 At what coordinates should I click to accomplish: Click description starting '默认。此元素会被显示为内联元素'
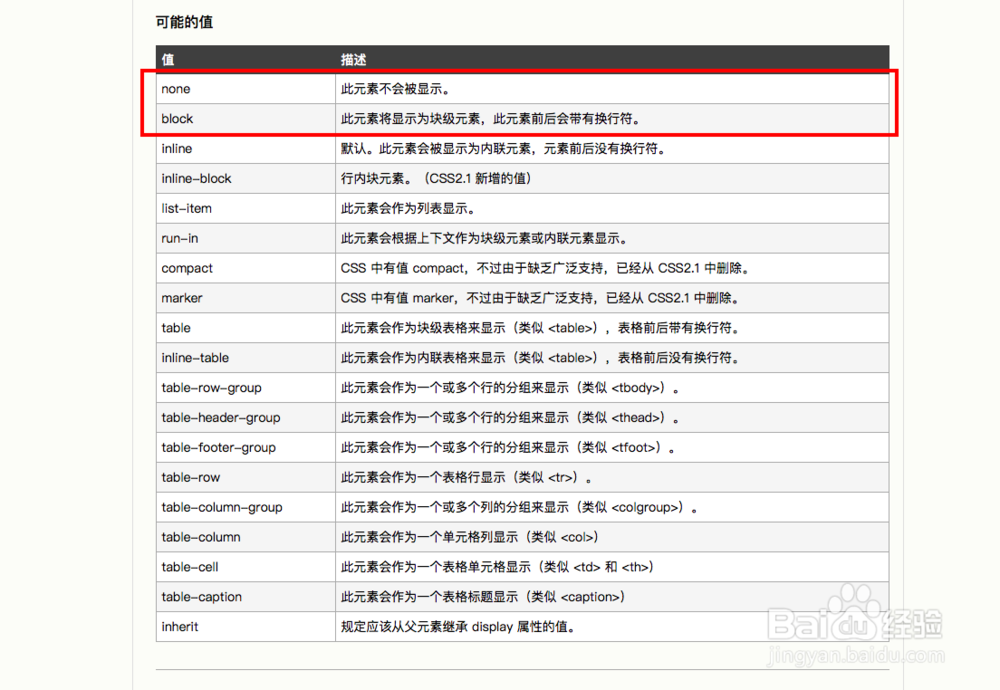[x=503, y=149]
